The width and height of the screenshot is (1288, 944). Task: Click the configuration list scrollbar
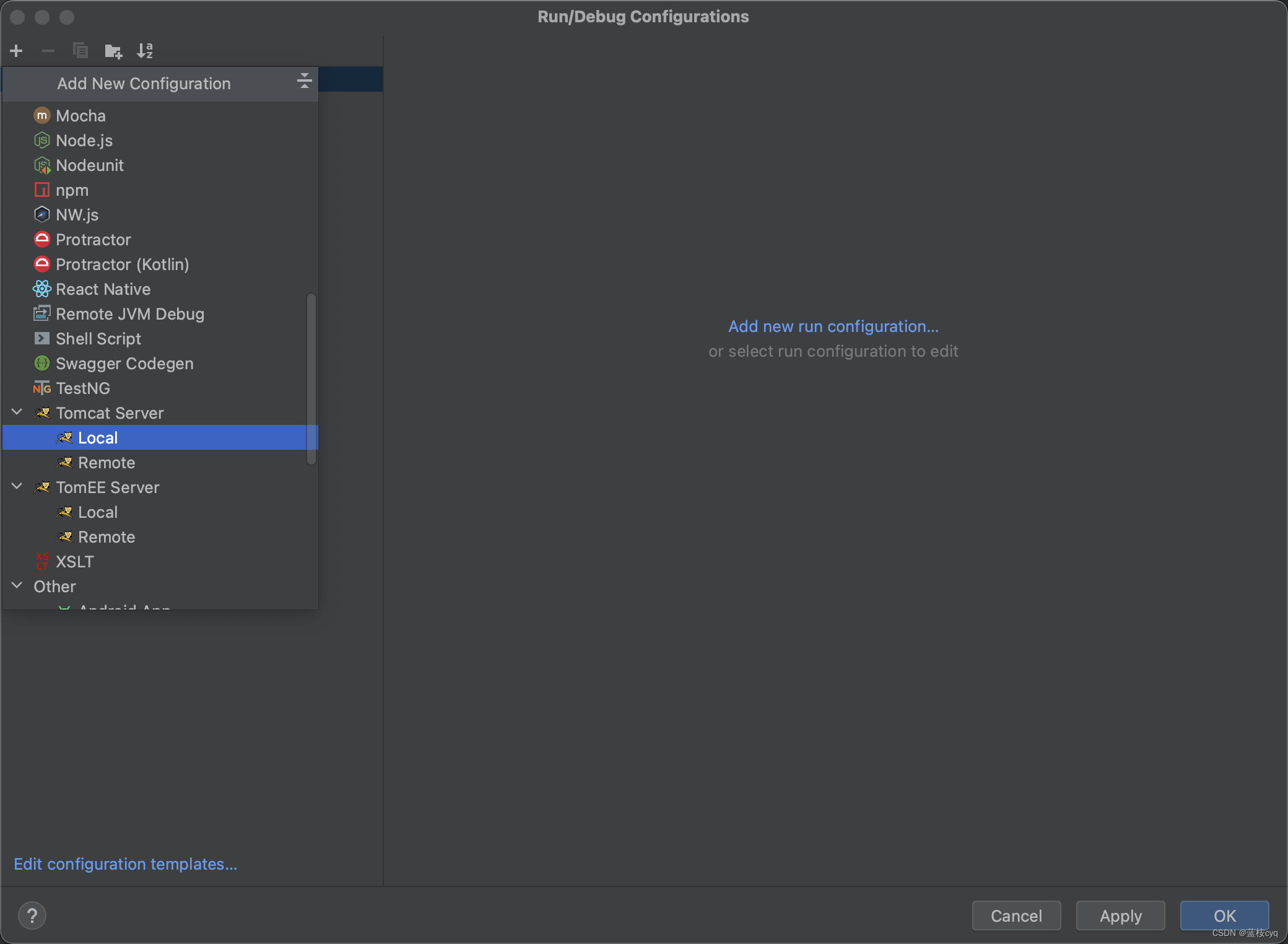(x=311, y=378)
